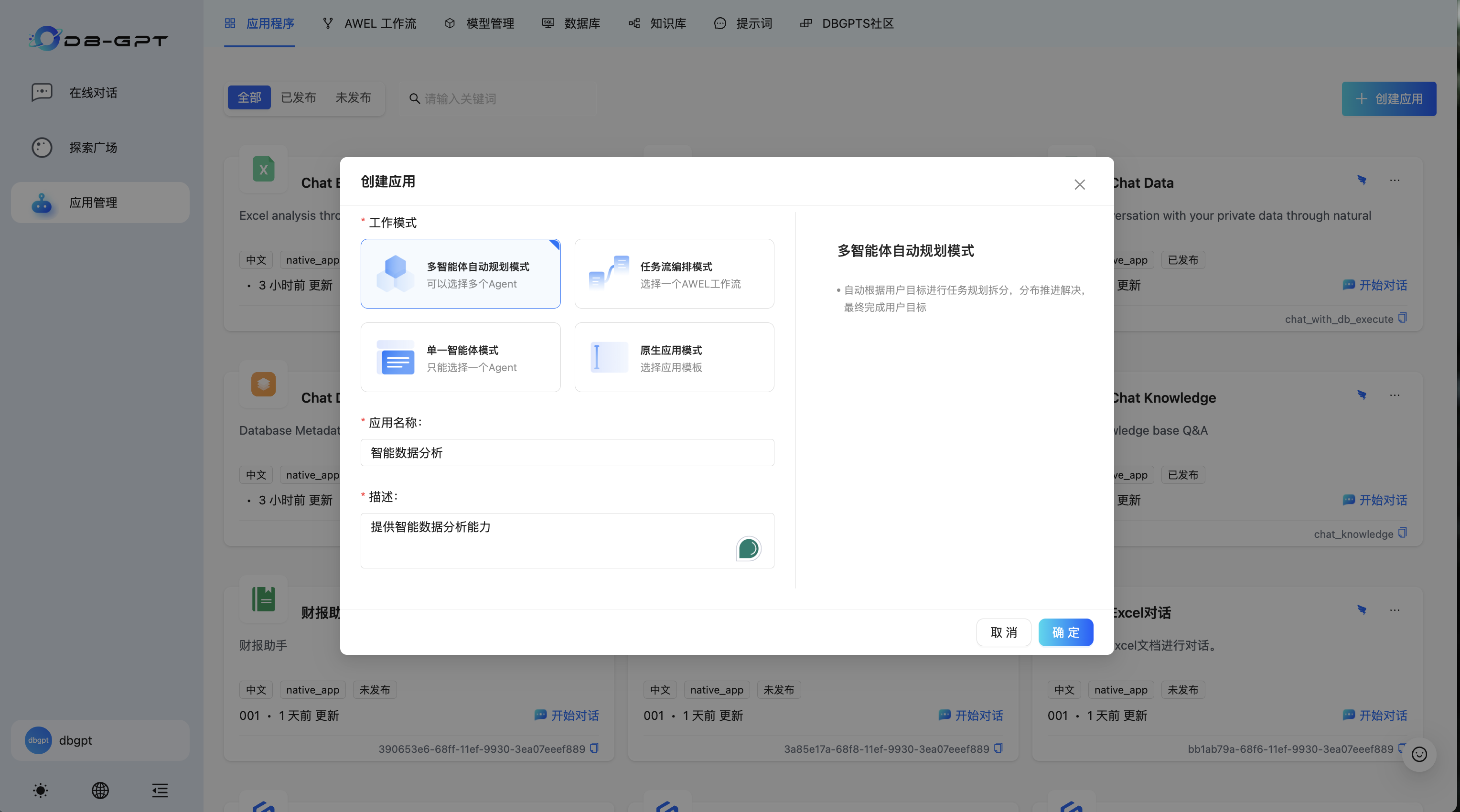Click the share icon on Excel对话 card
The height and width of the screenshot is (812, 1460).
1362,609
